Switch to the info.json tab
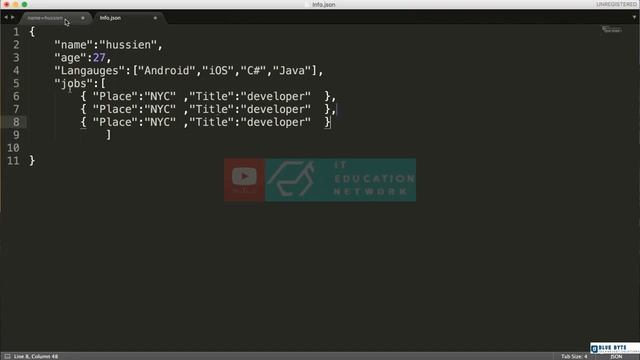This screenshot has height=360, width=640. [x=110, y=18]
